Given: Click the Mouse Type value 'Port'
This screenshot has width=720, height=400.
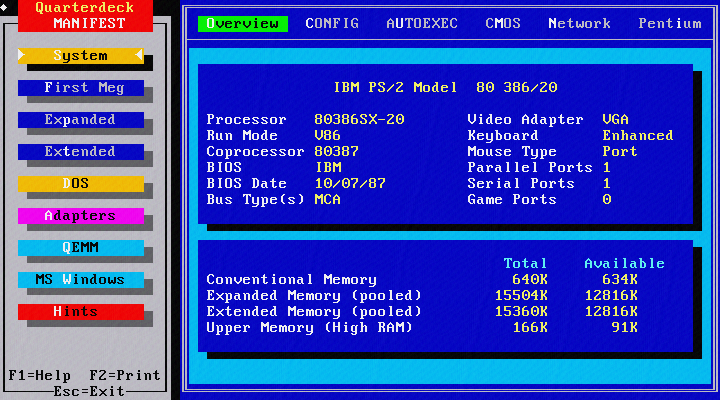Looking at the screenshot, I should [x=620, y=152].
